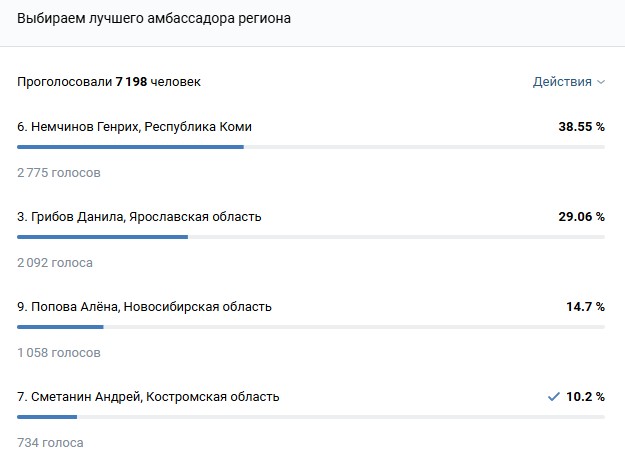Screen dimensions: 625x457
Task: Click the 14.7 % result value
Action: (585, 307)
